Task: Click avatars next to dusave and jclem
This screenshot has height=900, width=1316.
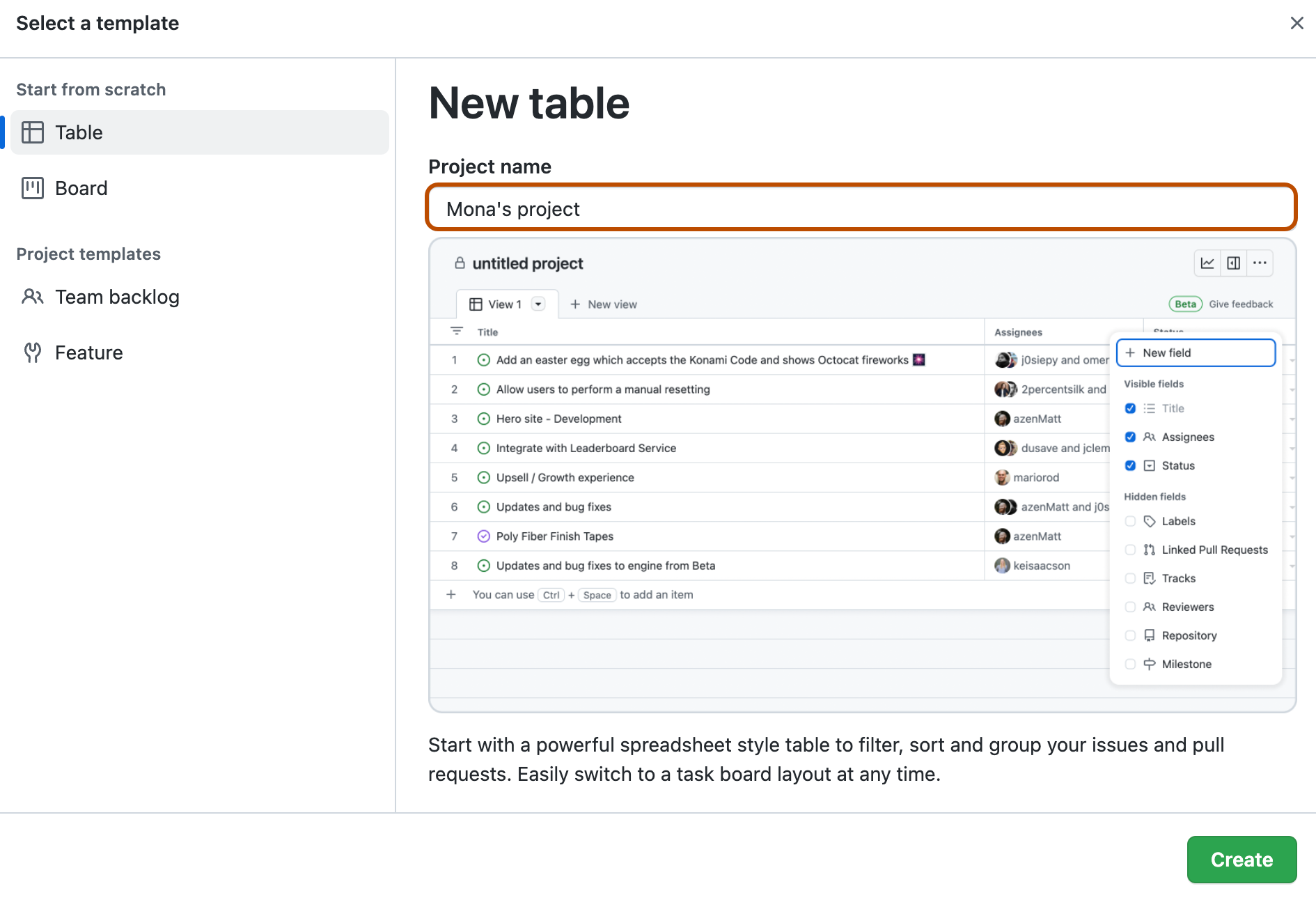Action: [1005, 448]
